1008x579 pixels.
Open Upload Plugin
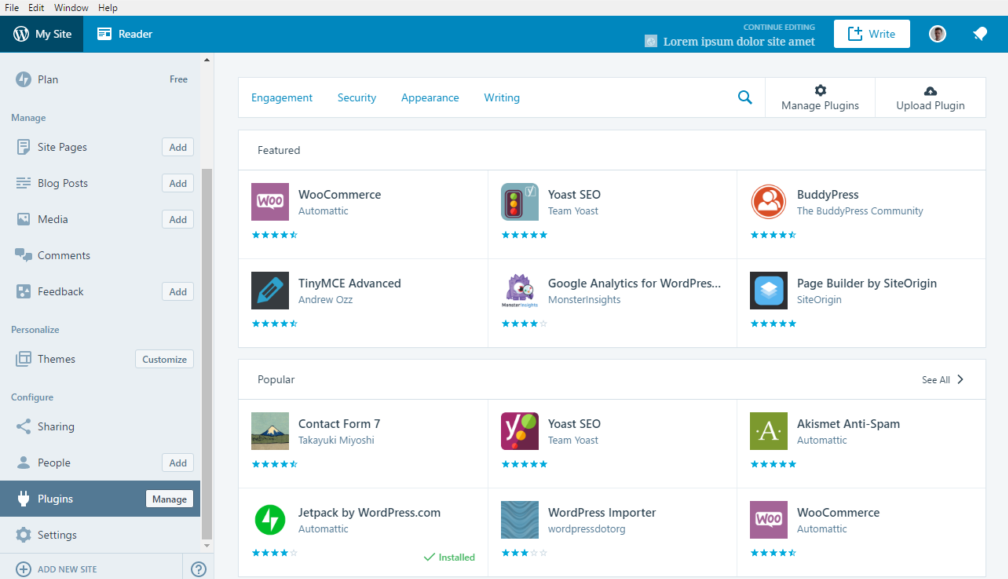click(930, 98)
